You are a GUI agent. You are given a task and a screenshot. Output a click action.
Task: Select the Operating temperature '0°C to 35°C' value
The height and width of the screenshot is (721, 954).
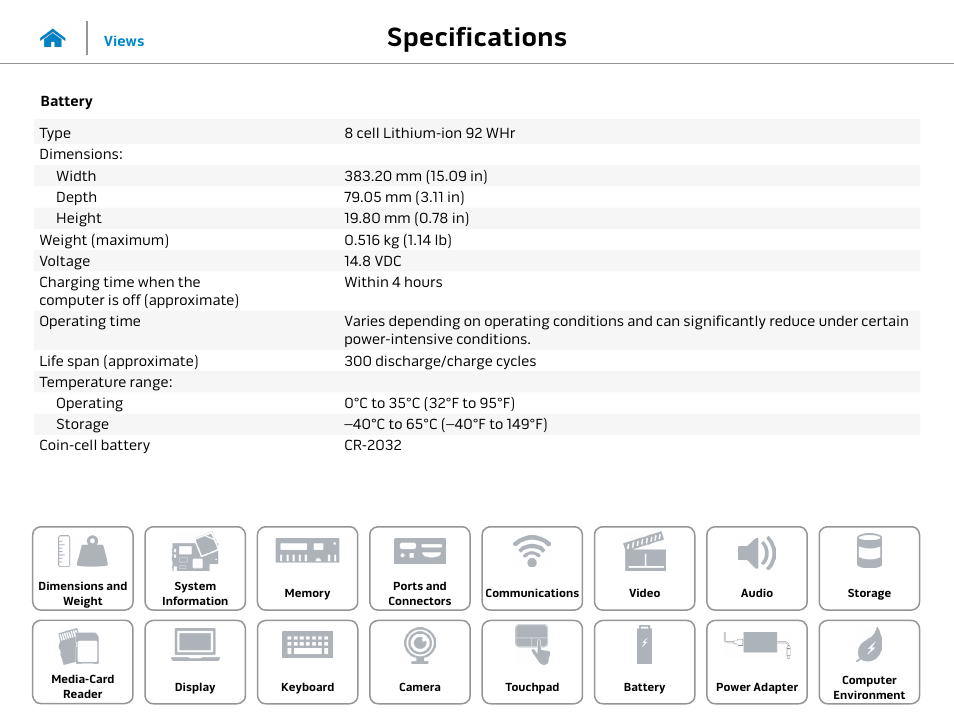[x=430, y=403]
